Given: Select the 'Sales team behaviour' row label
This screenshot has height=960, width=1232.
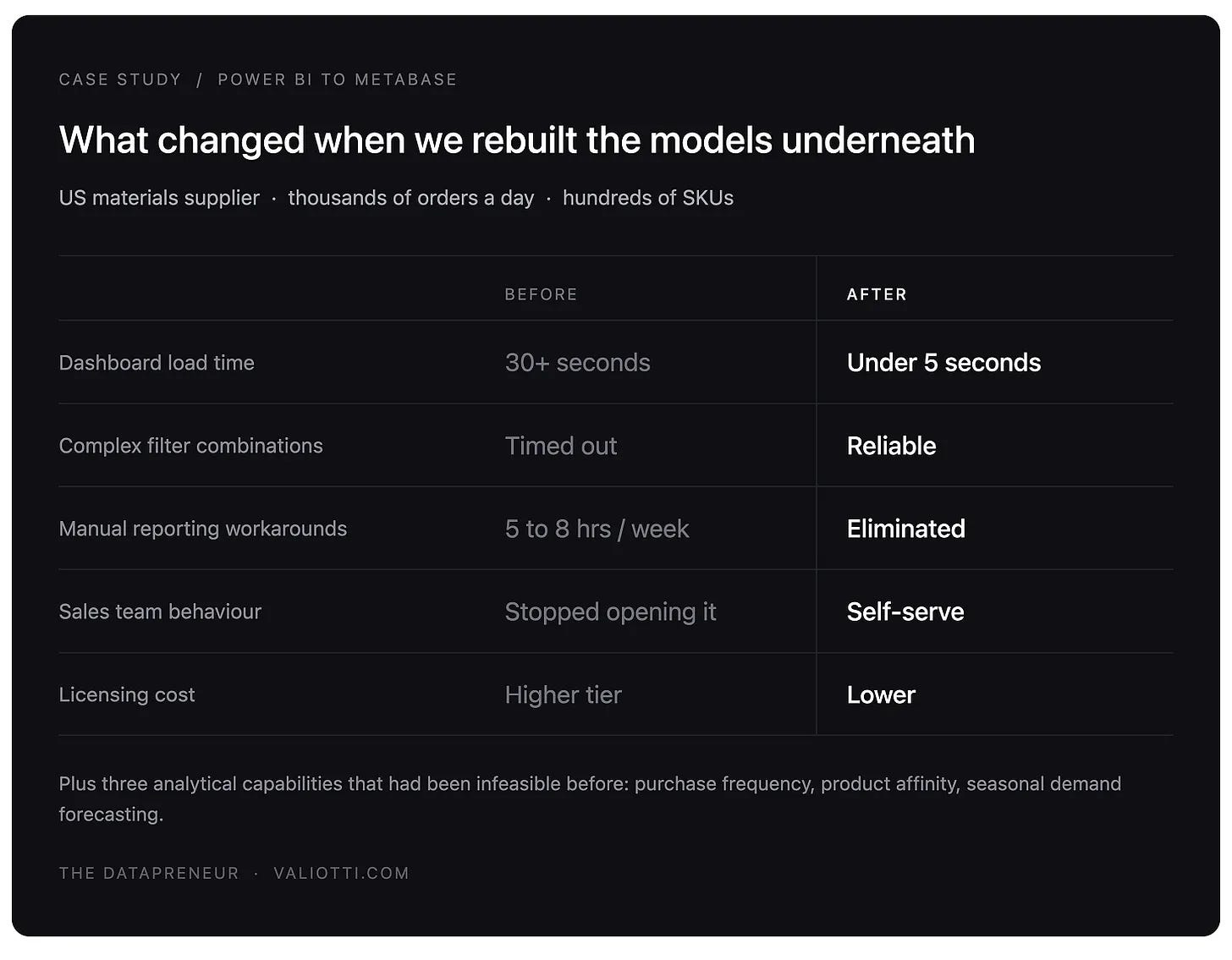Looking at the screenshot, I should (160, 612).
